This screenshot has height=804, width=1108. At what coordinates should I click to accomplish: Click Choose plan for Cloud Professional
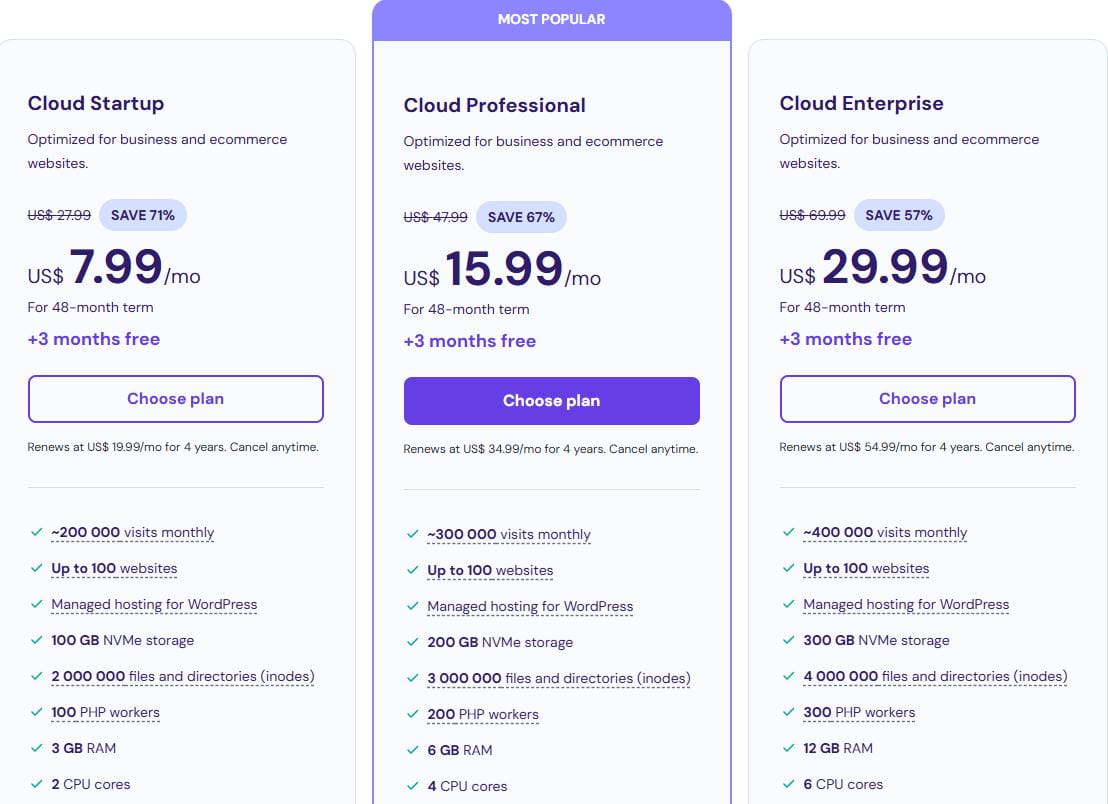click(x=551, y=401)
